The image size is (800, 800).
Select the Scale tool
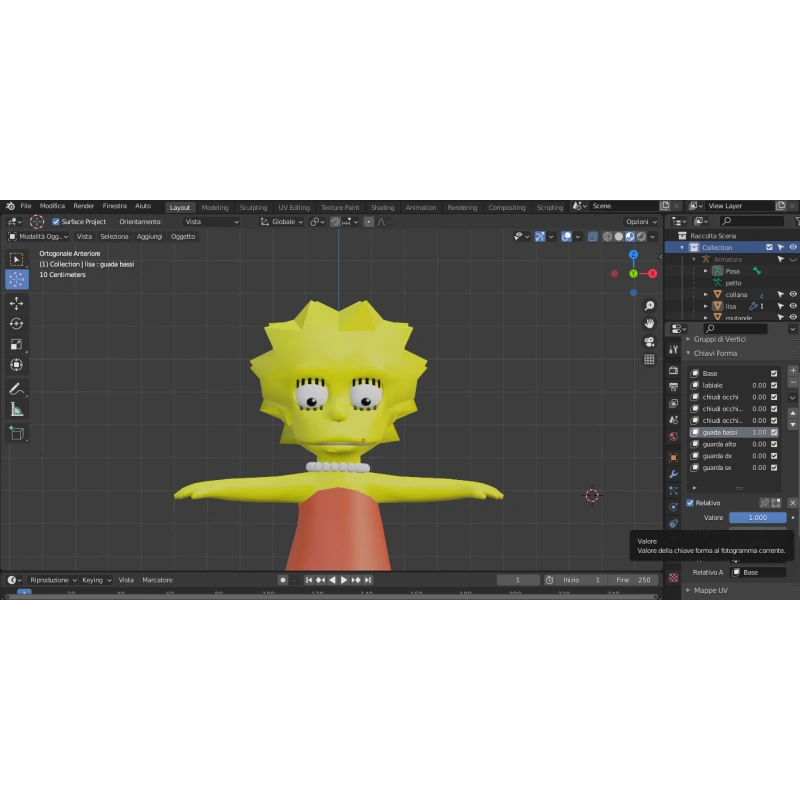point(16,344)
